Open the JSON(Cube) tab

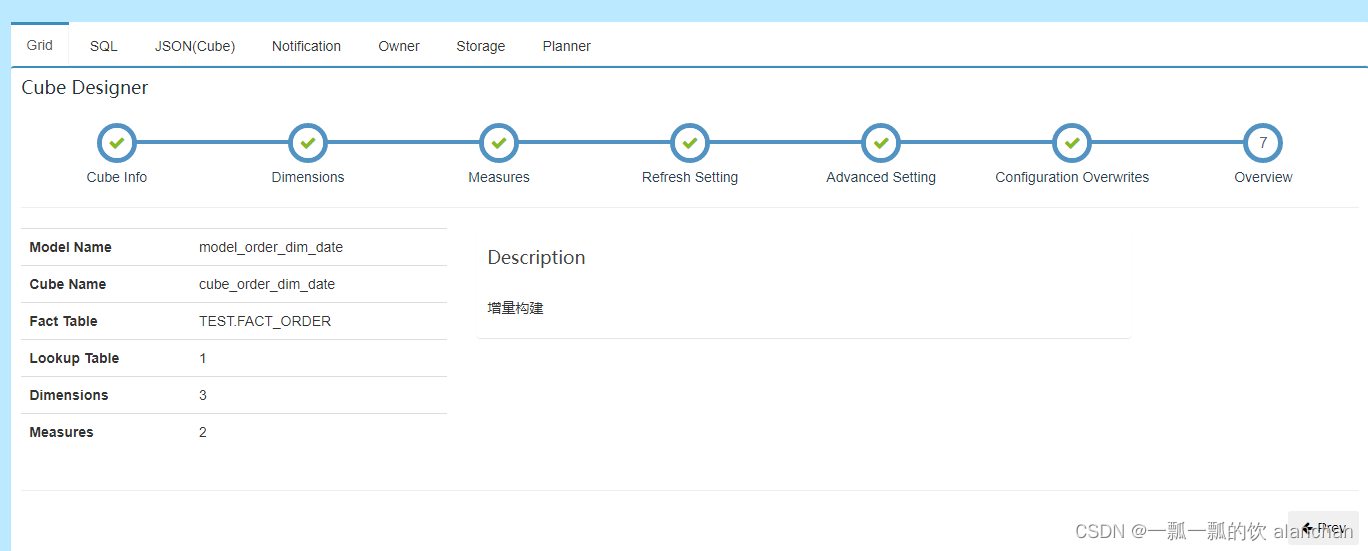click(x=195, y=46)
